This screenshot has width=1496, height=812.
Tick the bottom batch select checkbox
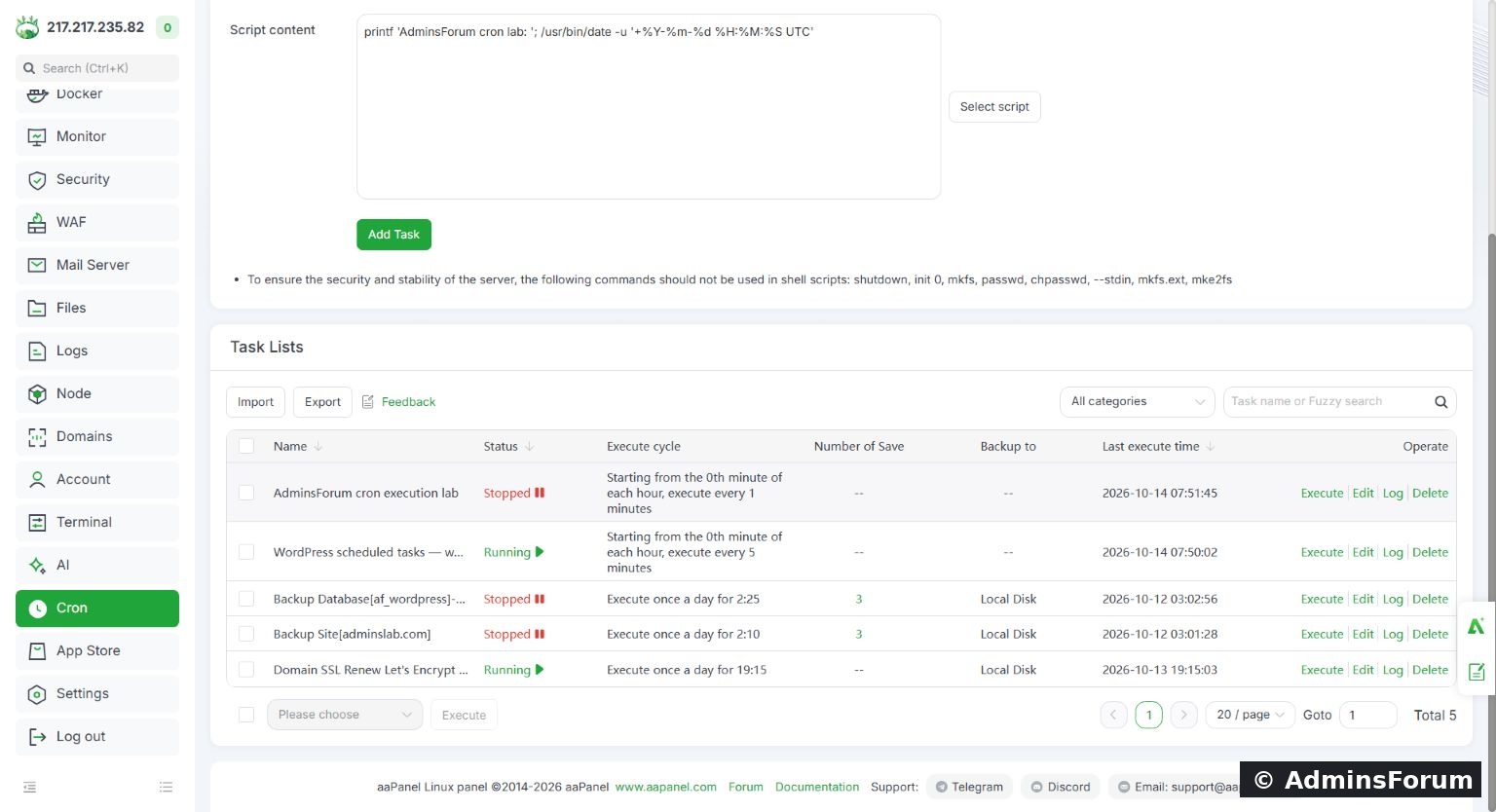[x=246, y=715]
